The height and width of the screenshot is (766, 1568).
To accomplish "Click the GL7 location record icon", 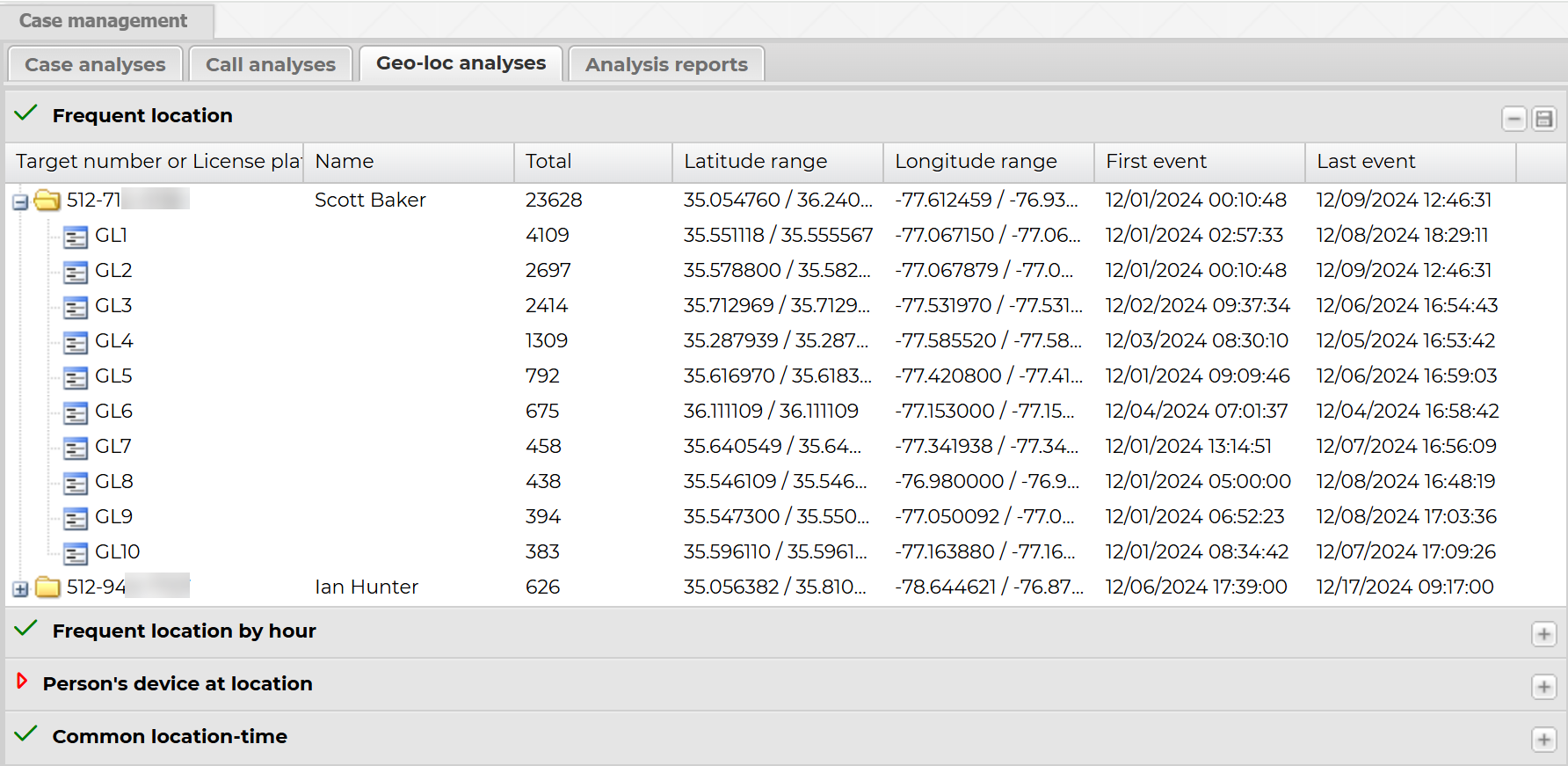I will point(76,448).
